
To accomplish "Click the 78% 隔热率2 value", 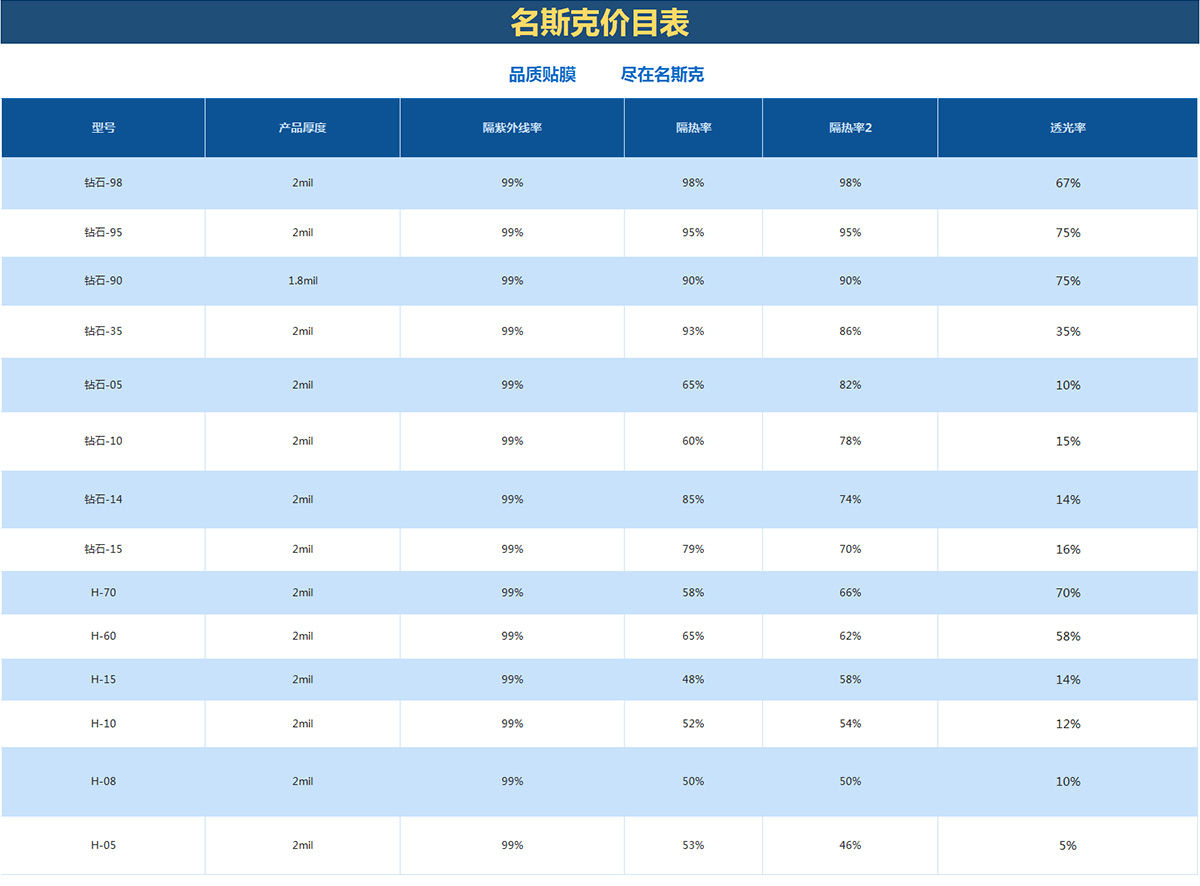I will (x=850, y=441).
